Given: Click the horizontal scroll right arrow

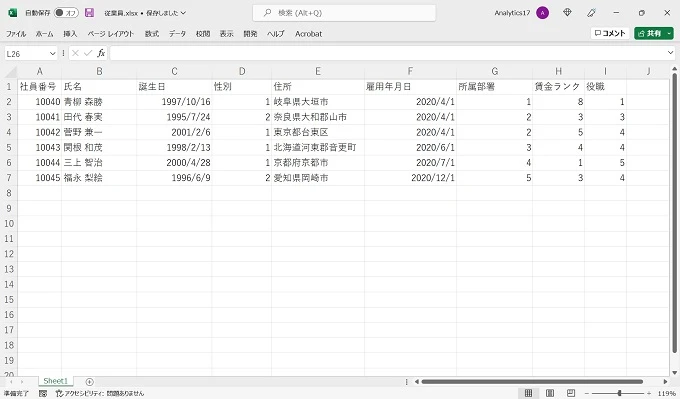Looking at the screenshot, I should pyautogui.click(x=665, y=382).
